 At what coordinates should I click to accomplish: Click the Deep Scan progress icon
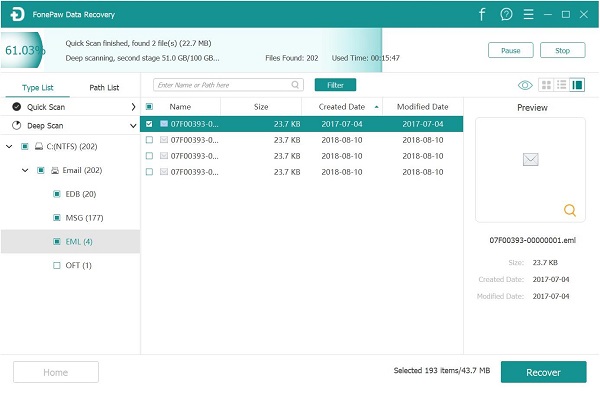pyautogui.click(x=16, y=125)
